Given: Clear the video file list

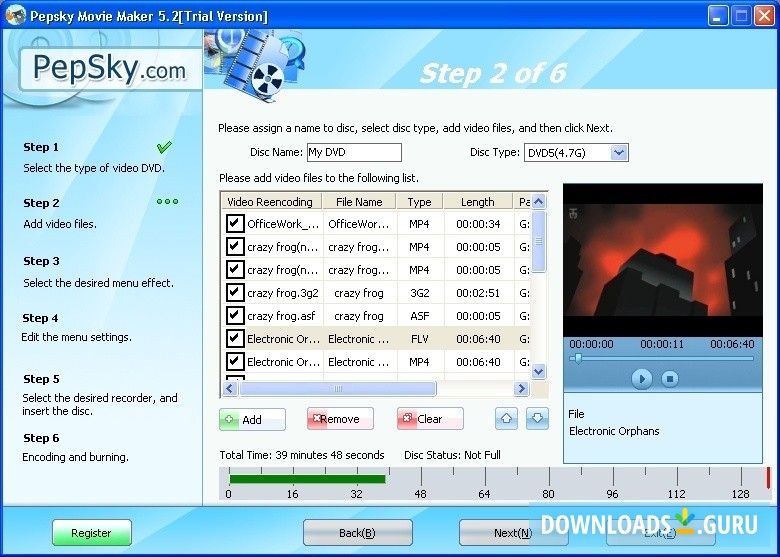Looking at the screenshot, I should tap(430, 419).
